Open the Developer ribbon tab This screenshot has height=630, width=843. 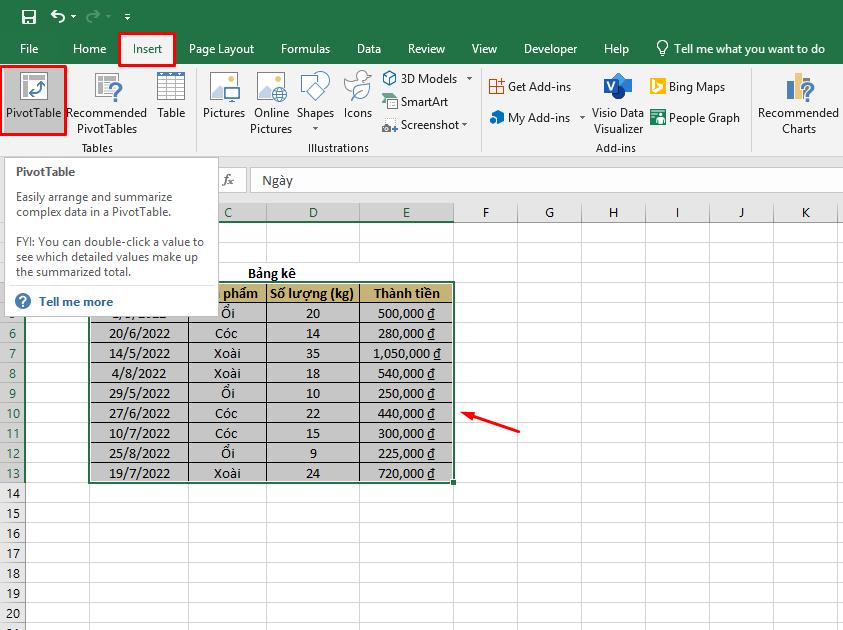pyautogui.click(x=550, y=48)
